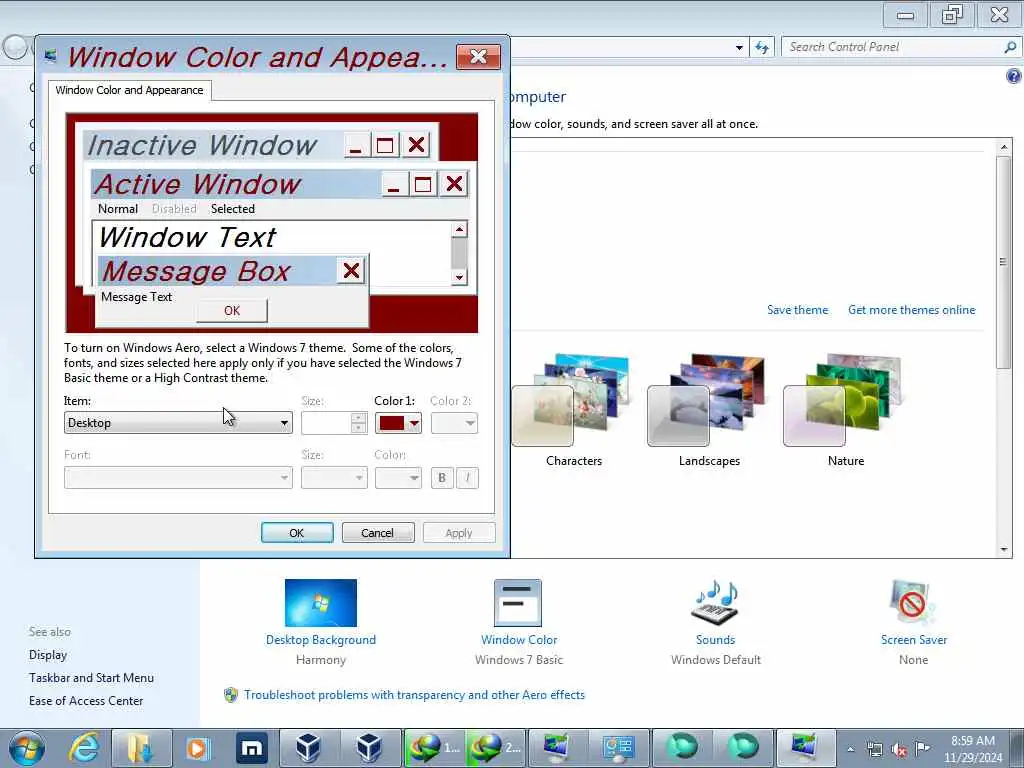Open the Window Color icon
The height and width of the screenshot is (768, 1024).
tap(518, 603)
